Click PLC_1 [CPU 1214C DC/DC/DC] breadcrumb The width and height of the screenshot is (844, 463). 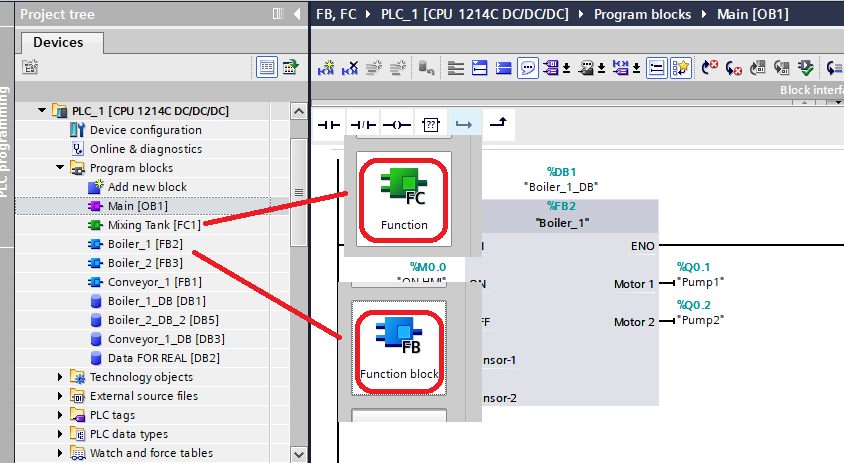click(x=475, y=14)
